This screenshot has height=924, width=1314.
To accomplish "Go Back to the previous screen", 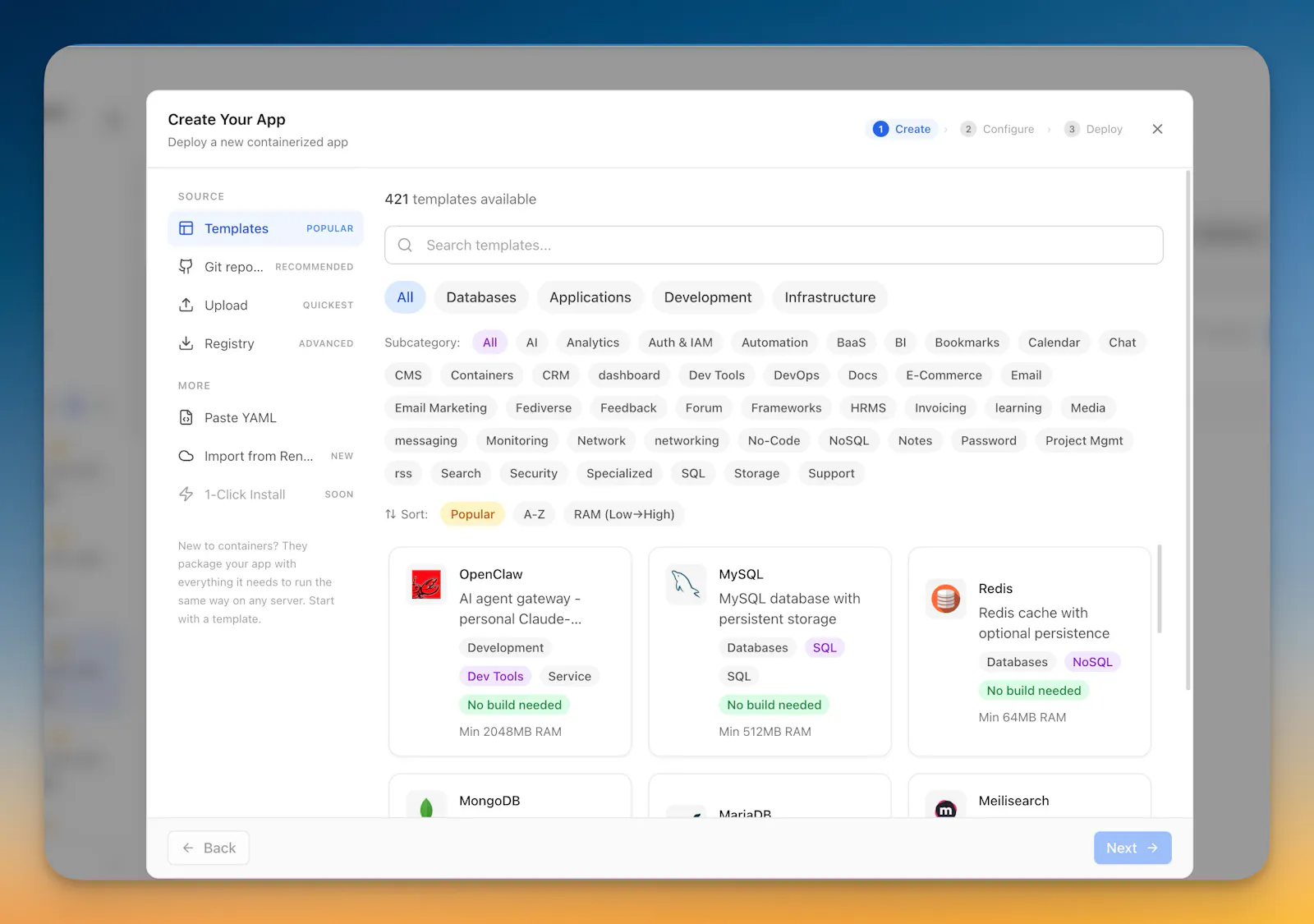I will [x=209, y=848].
